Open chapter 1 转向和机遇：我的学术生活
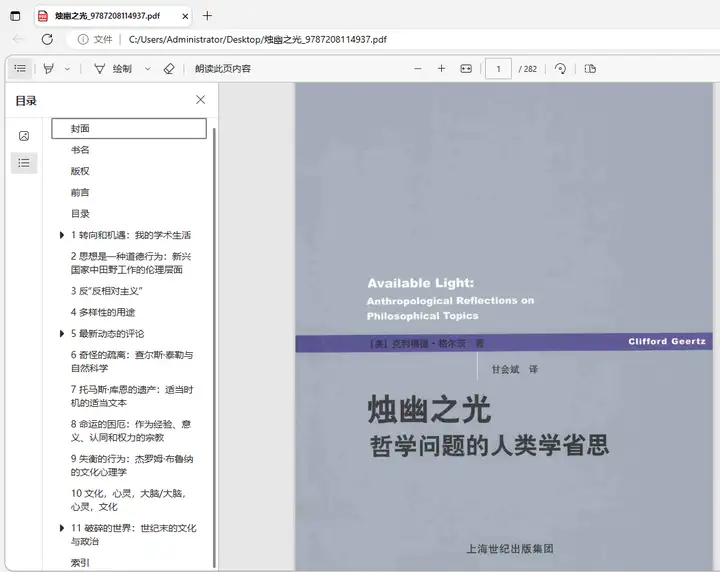 pyautogui.click(x=131, y=235)
